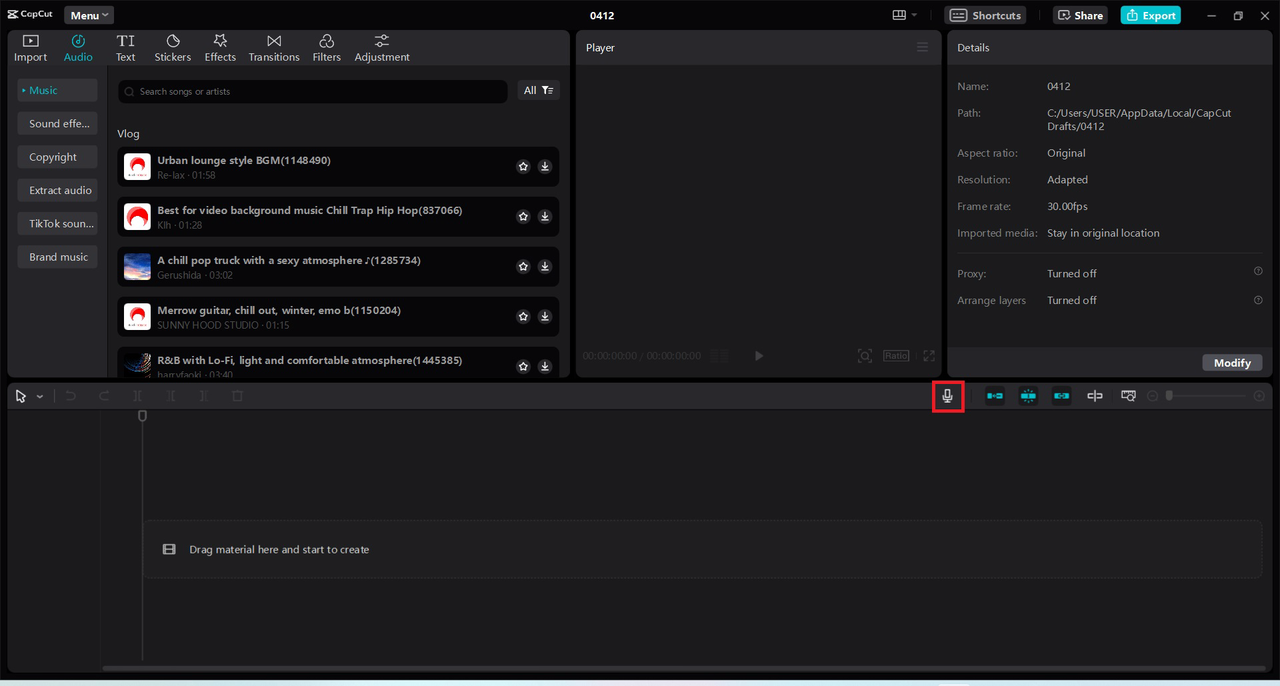Open the Shortcuts panel
Image resolution: width=1280 pixels, height=686 pixels.
985,15
